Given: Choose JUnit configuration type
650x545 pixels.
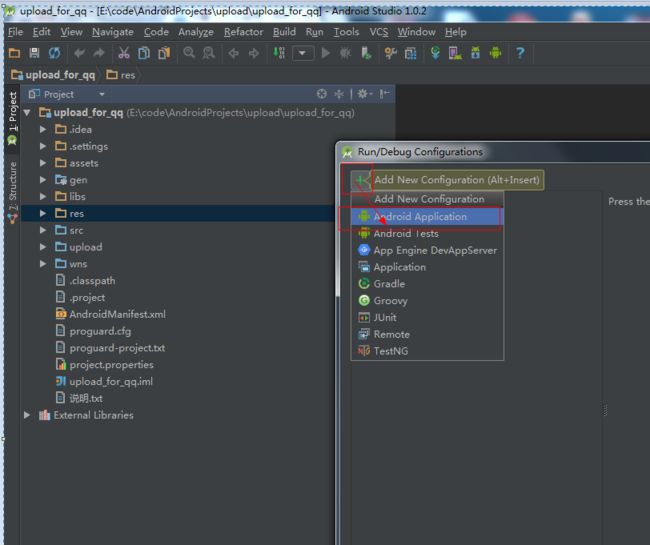Looking at the screenshot, I should click(x=427, y=317).
